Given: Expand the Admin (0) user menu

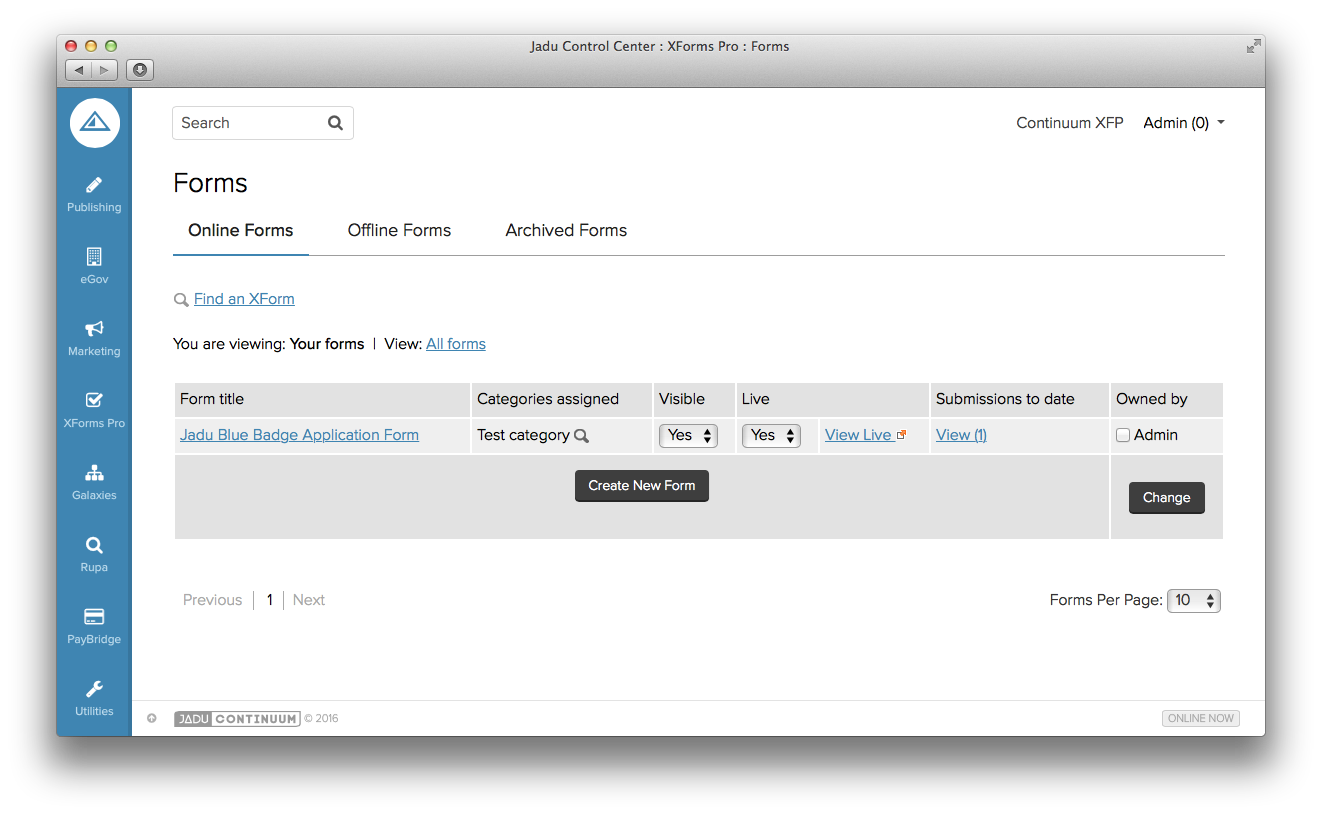Looking at the screenshot, I should (1184, 123).
